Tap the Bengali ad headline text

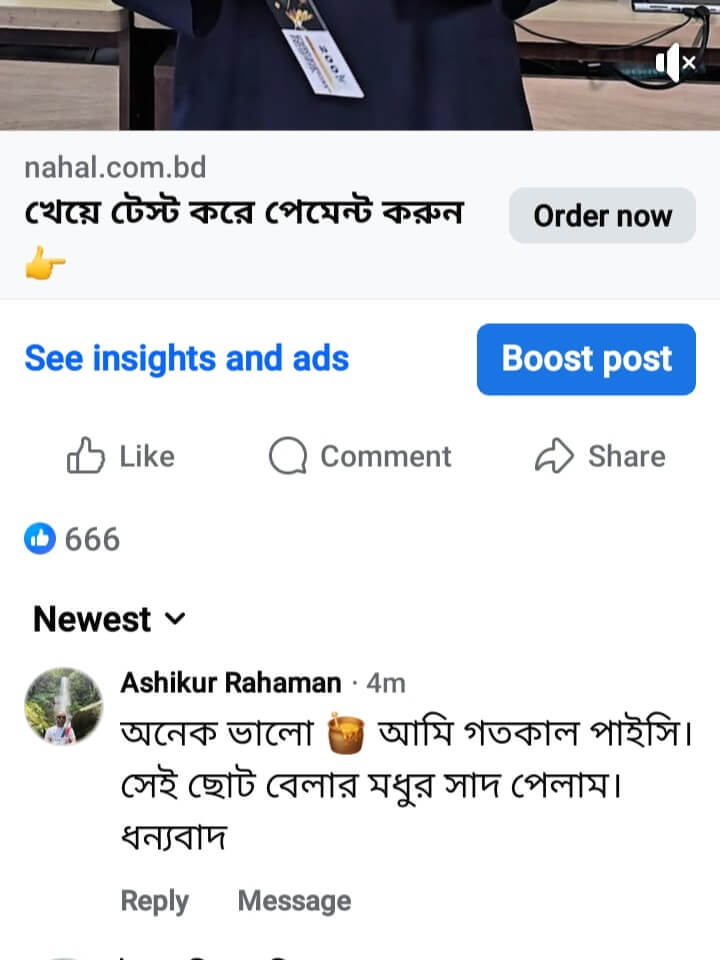coord(244,214)
